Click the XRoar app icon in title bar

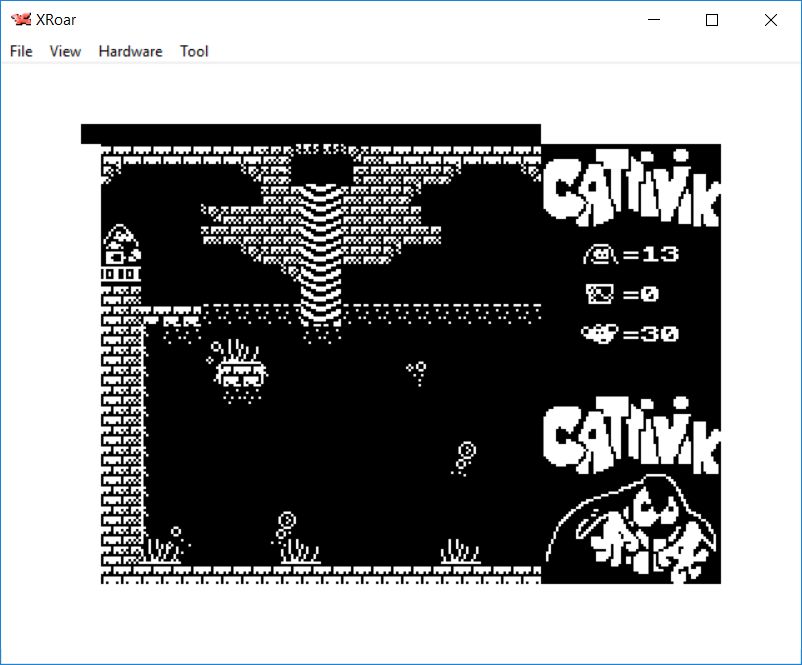20,20
